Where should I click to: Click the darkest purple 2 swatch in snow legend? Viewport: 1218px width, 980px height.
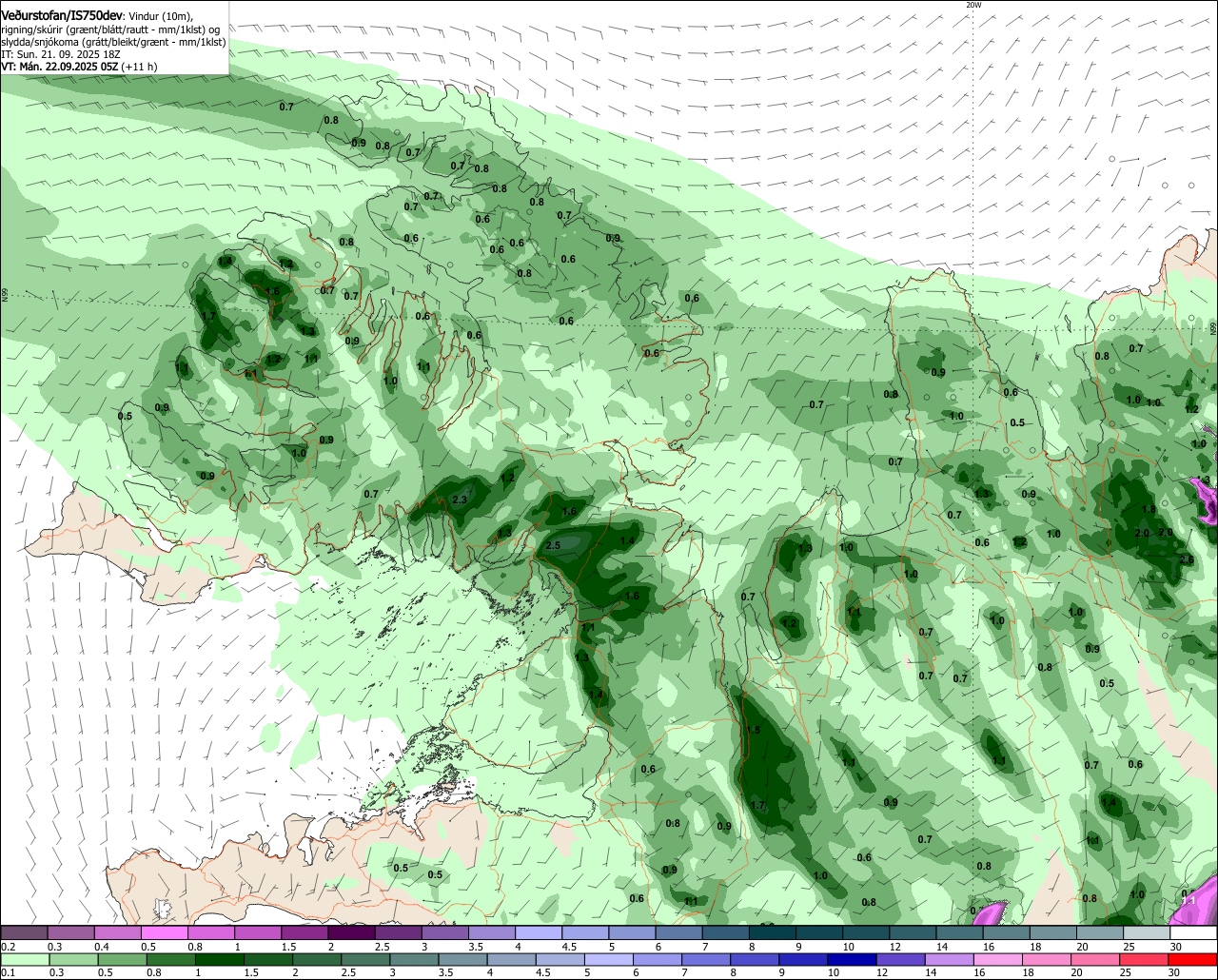click(351, 933)
